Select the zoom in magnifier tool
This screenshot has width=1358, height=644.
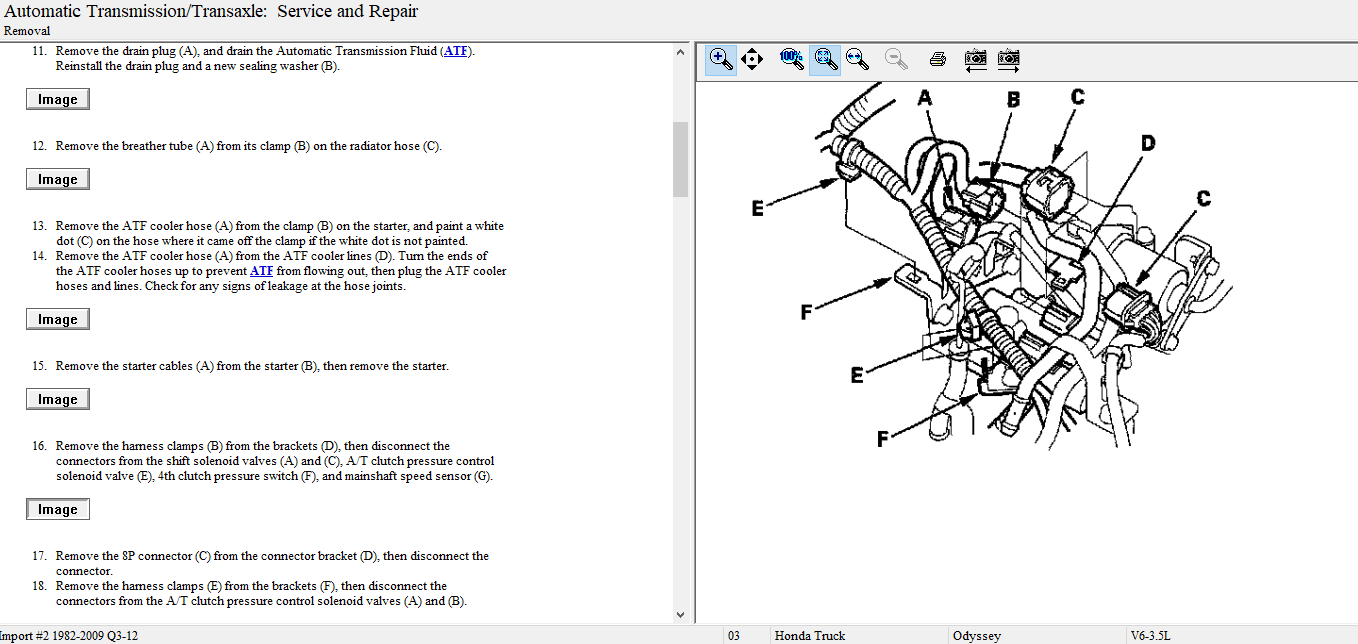(720, 59)
